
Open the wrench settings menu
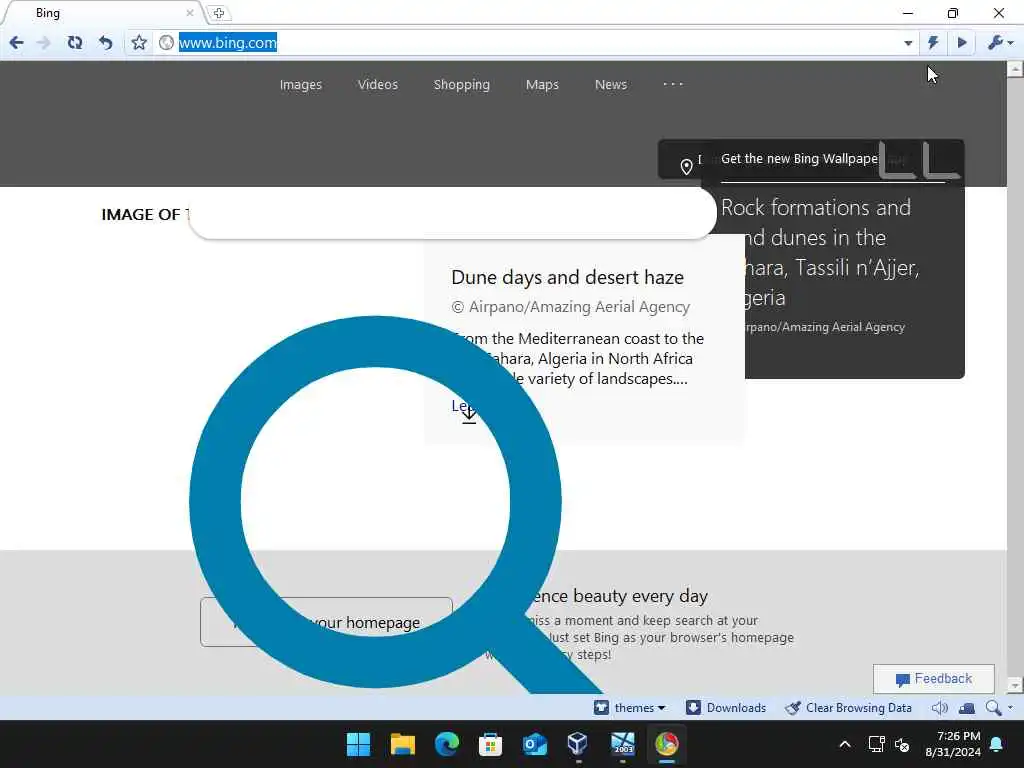tap(1000, 43)
